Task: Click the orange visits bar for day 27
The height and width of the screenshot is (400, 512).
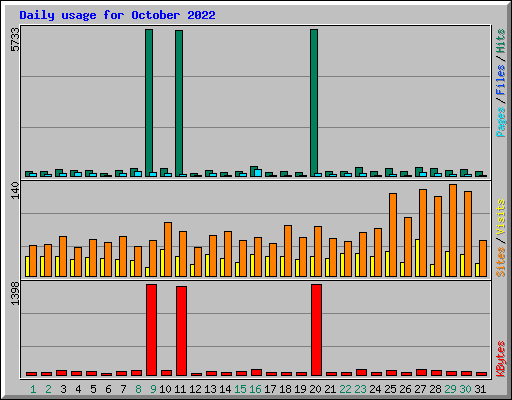Action: 423,233
